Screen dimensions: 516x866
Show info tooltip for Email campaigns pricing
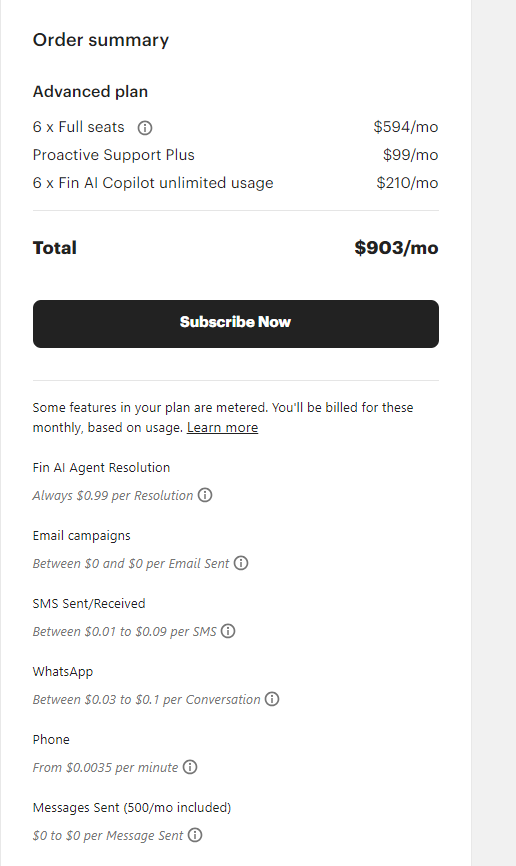pos(241,563)
